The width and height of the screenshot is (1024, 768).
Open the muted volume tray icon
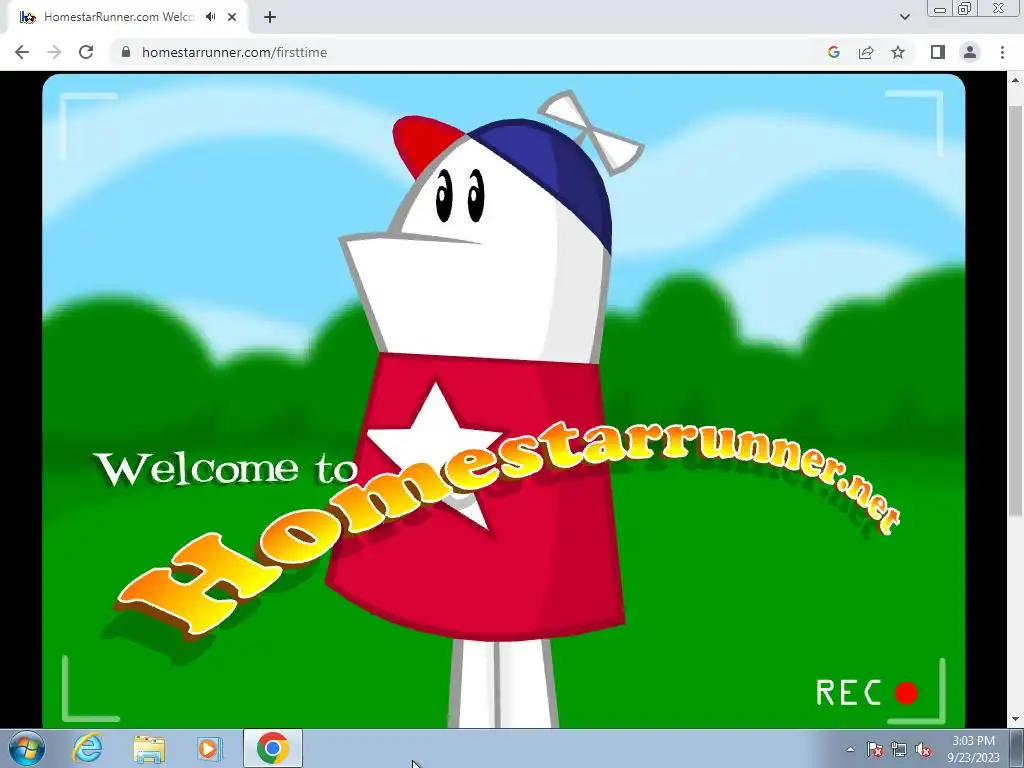[x=923, y=749]
